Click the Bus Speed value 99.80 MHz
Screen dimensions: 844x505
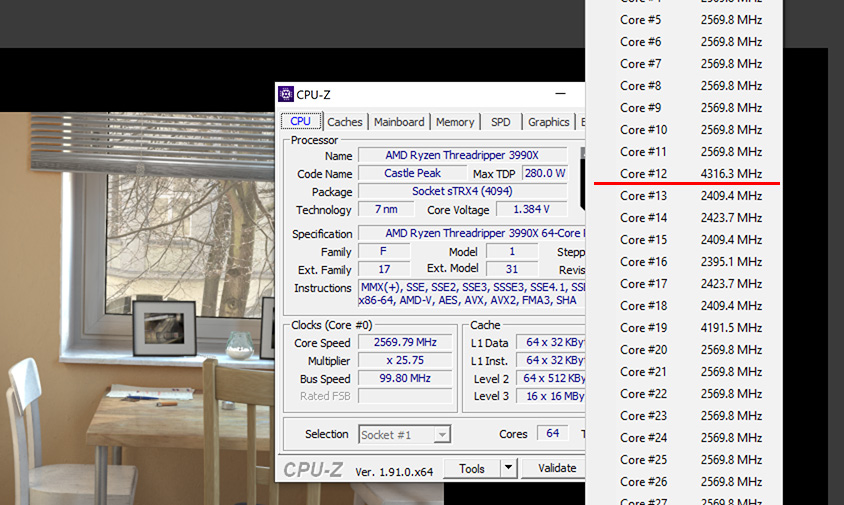point(405,378)
